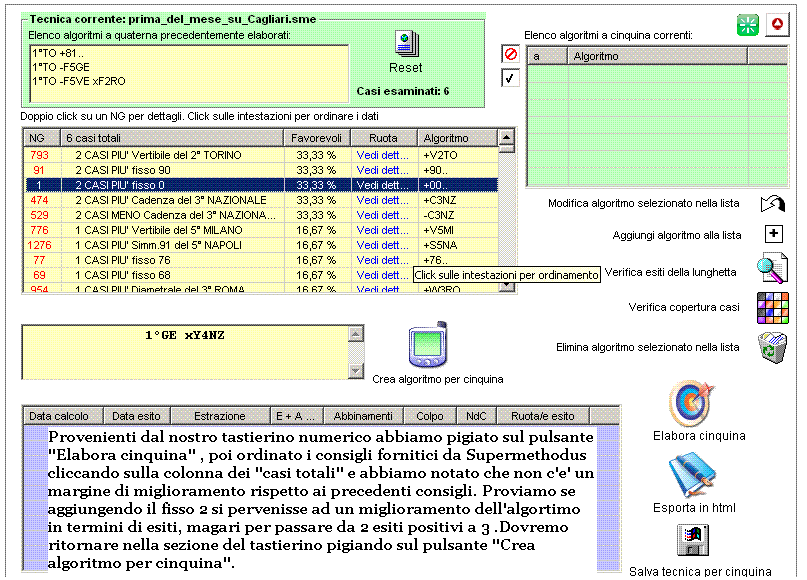The height and width of the screenshot is (580, 807).
Task: Click the up arrow of algorithm text box scrollbar
Action: (356, 334)
